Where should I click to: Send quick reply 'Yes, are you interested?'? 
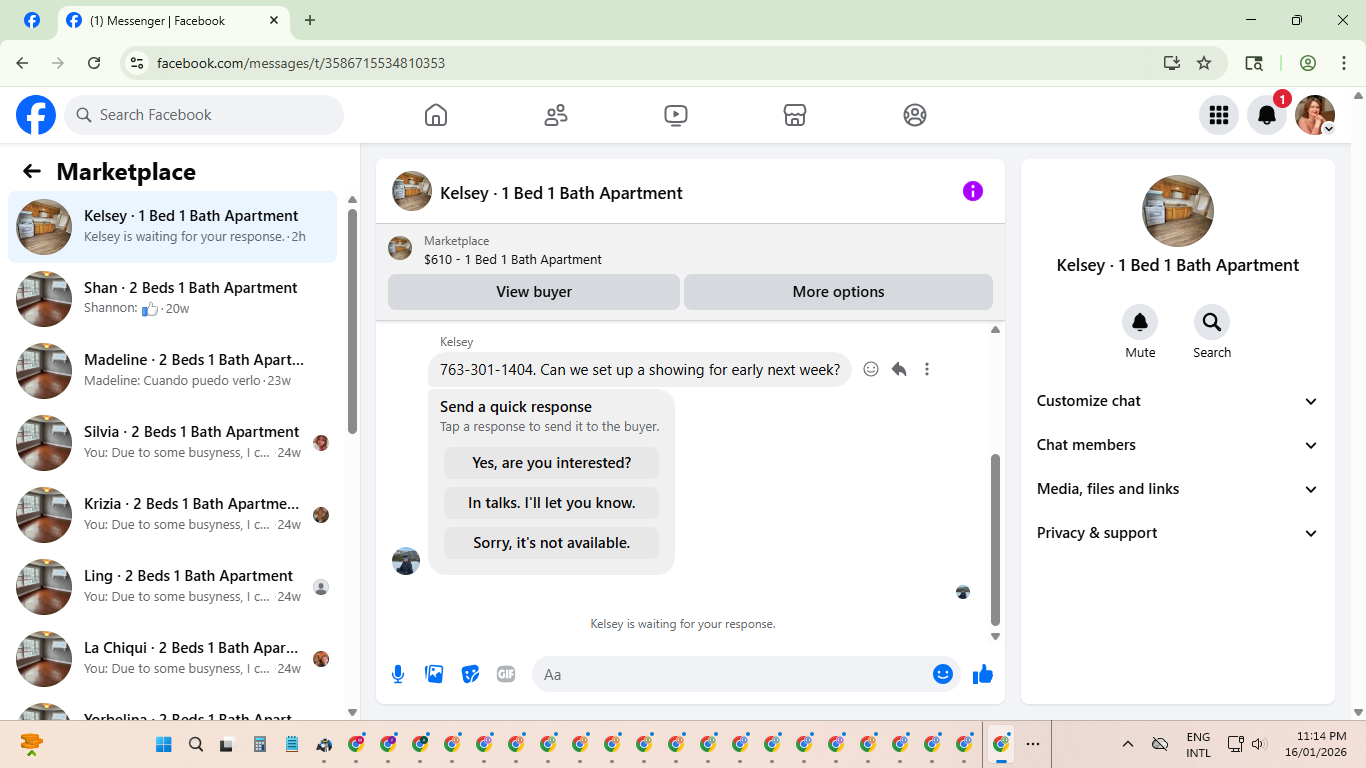[552, 463]
